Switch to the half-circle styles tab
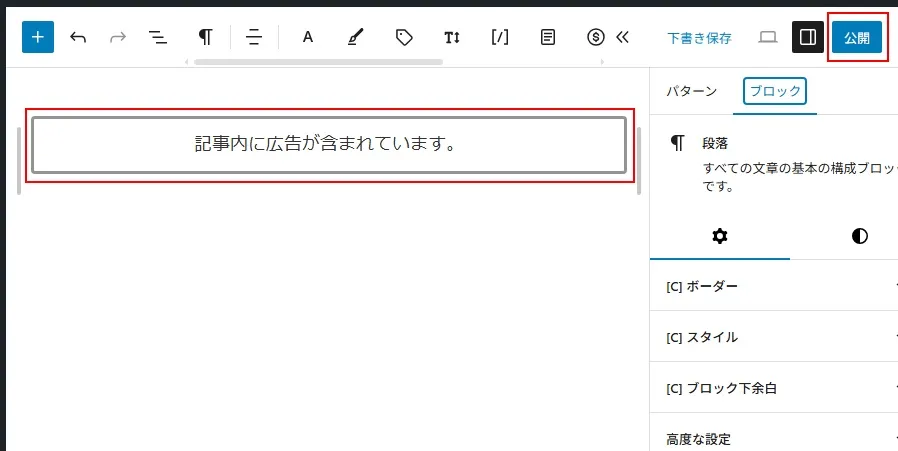The width and height of the screenshot is (898, 451). pyautogui.click(x=859, y=236)
